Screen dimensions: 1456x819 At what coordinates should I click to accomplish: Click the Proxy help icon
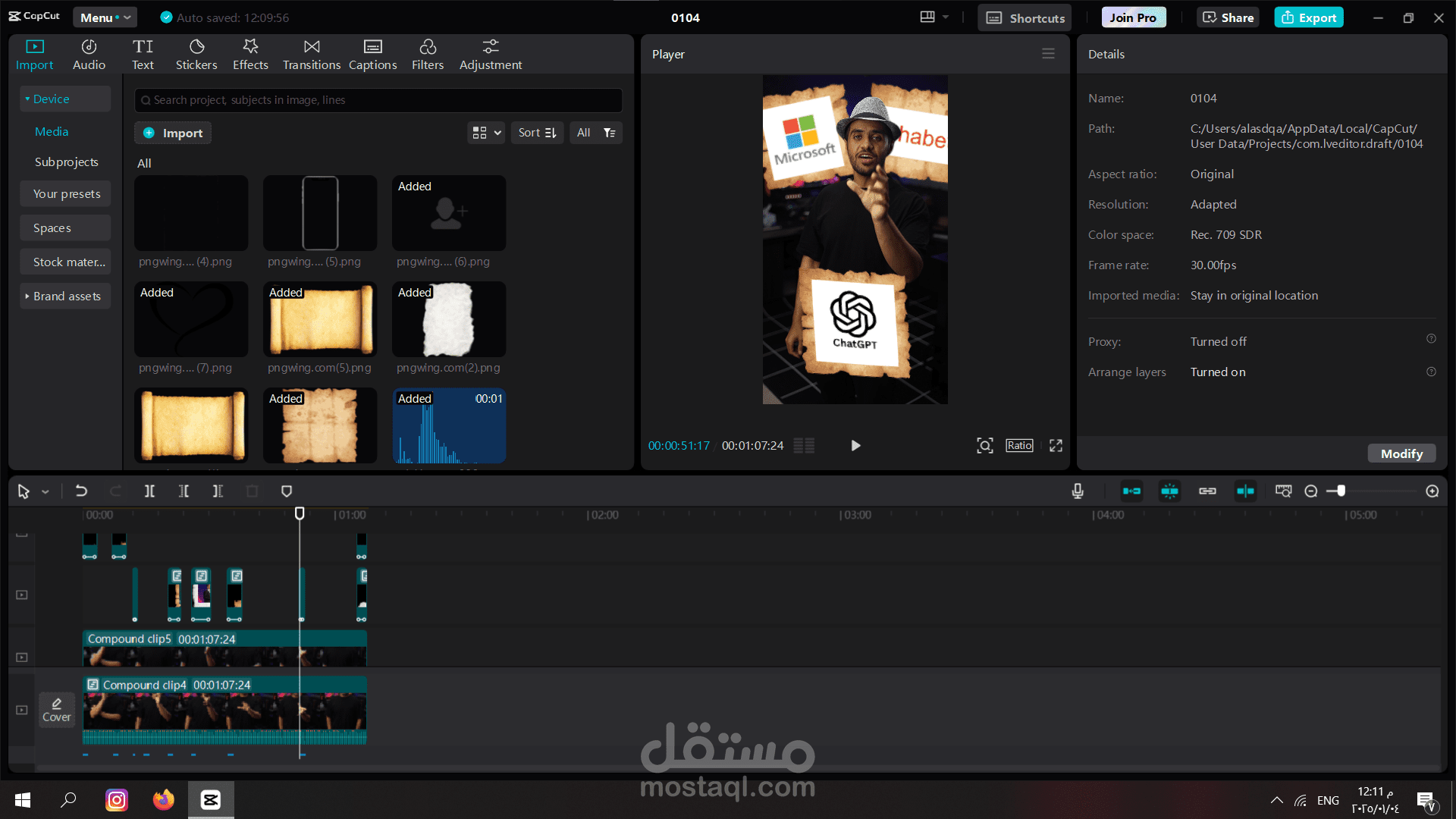(x=1431, y=339)
